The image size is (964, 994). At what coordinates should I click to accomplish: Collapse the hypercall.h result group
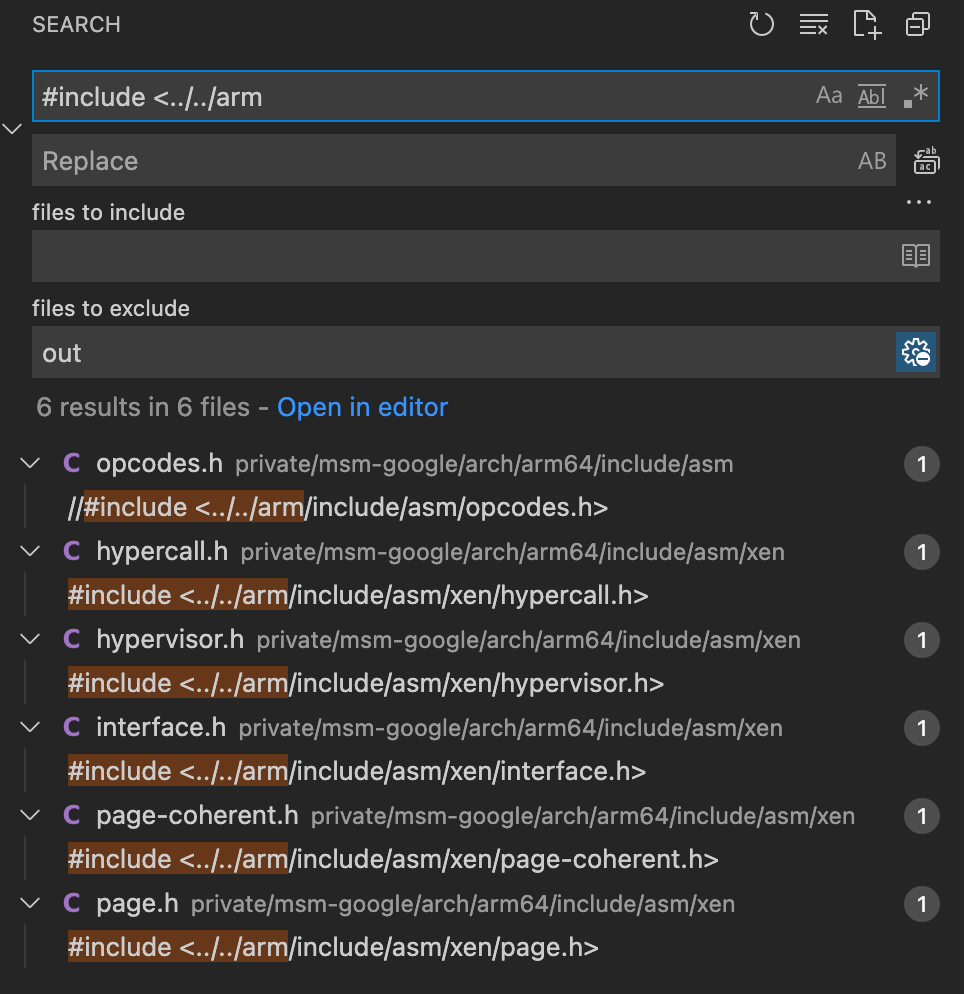pyautogui.click(x=31, y=552)
